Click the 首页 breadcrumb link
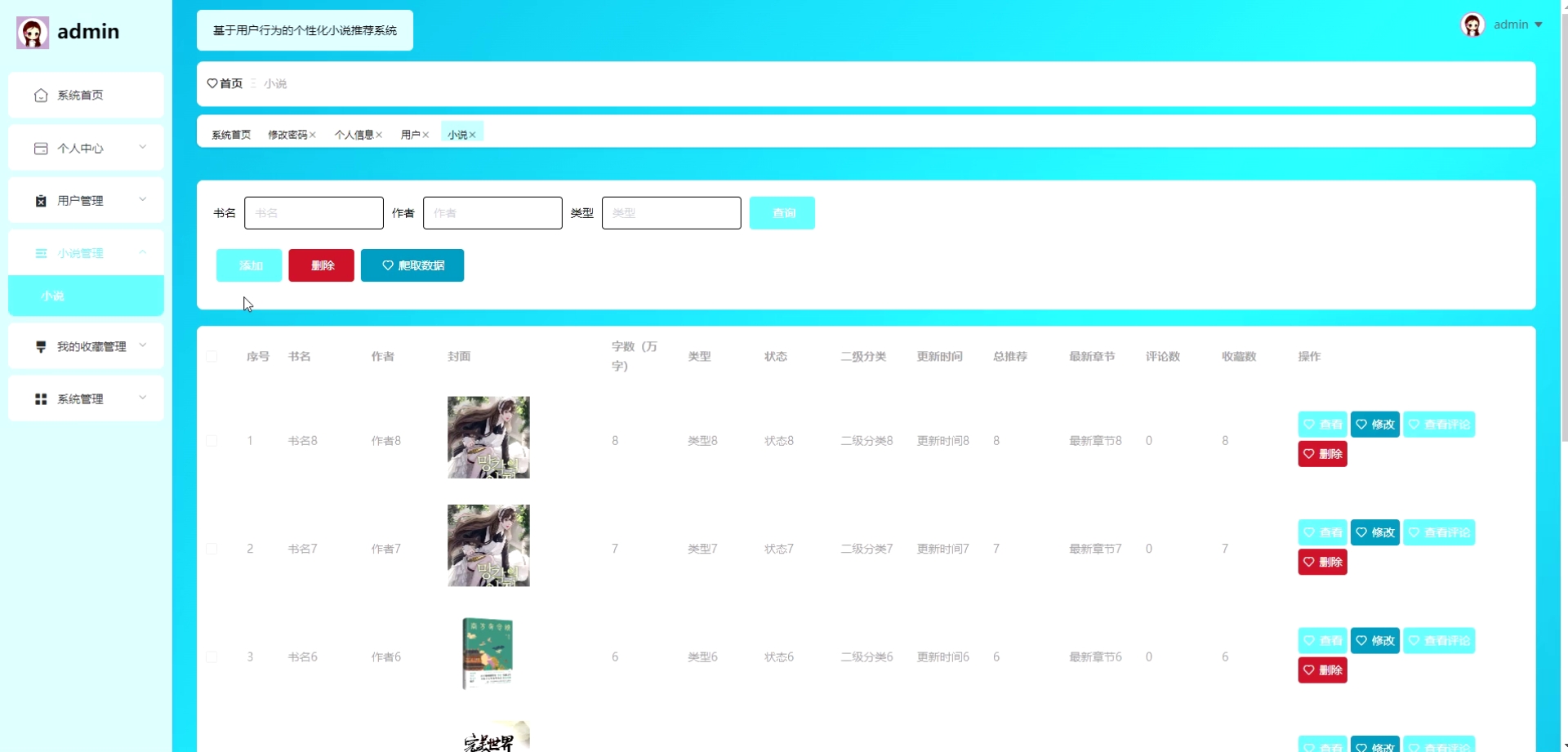 tap(231, 83)
